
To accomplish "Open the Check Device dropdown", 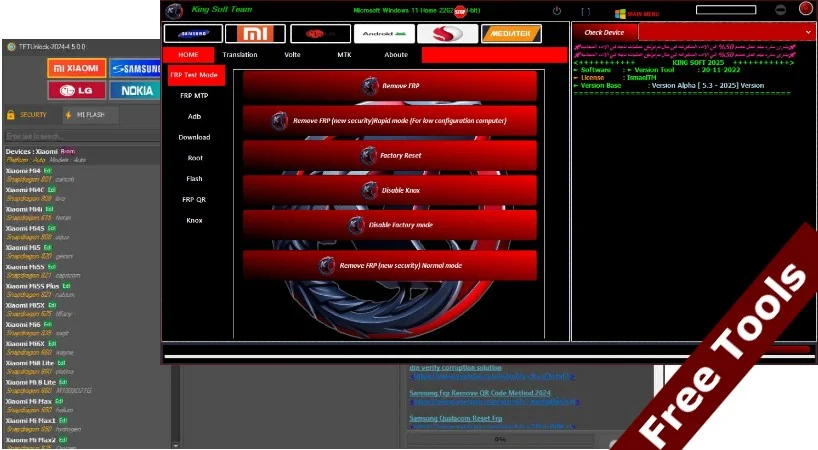I will pos(741,32).
